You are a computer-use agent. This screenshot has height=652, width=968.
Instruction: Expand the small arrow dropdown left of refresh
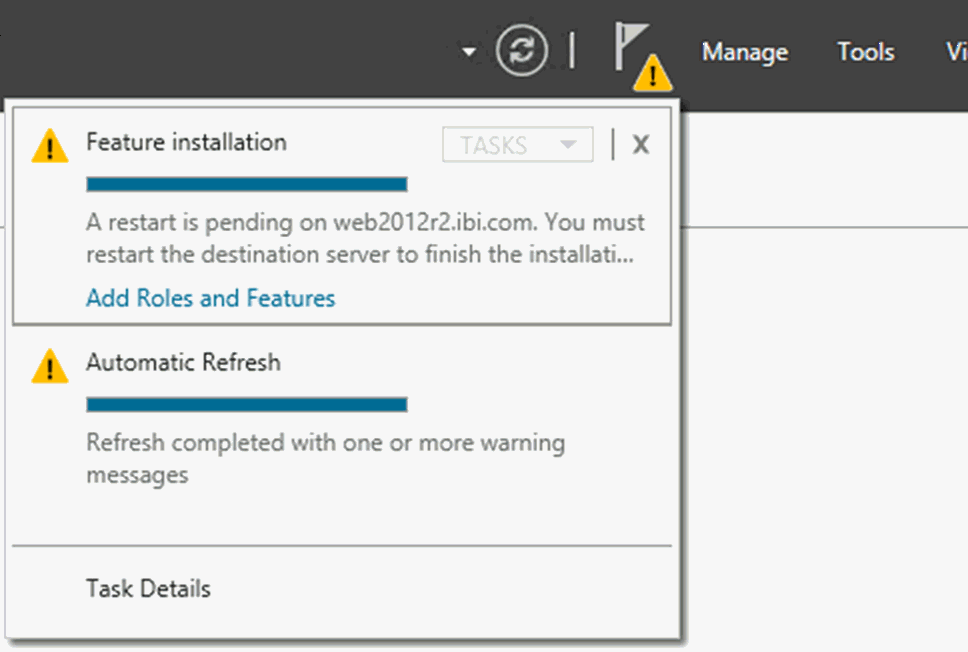[469, 52]
